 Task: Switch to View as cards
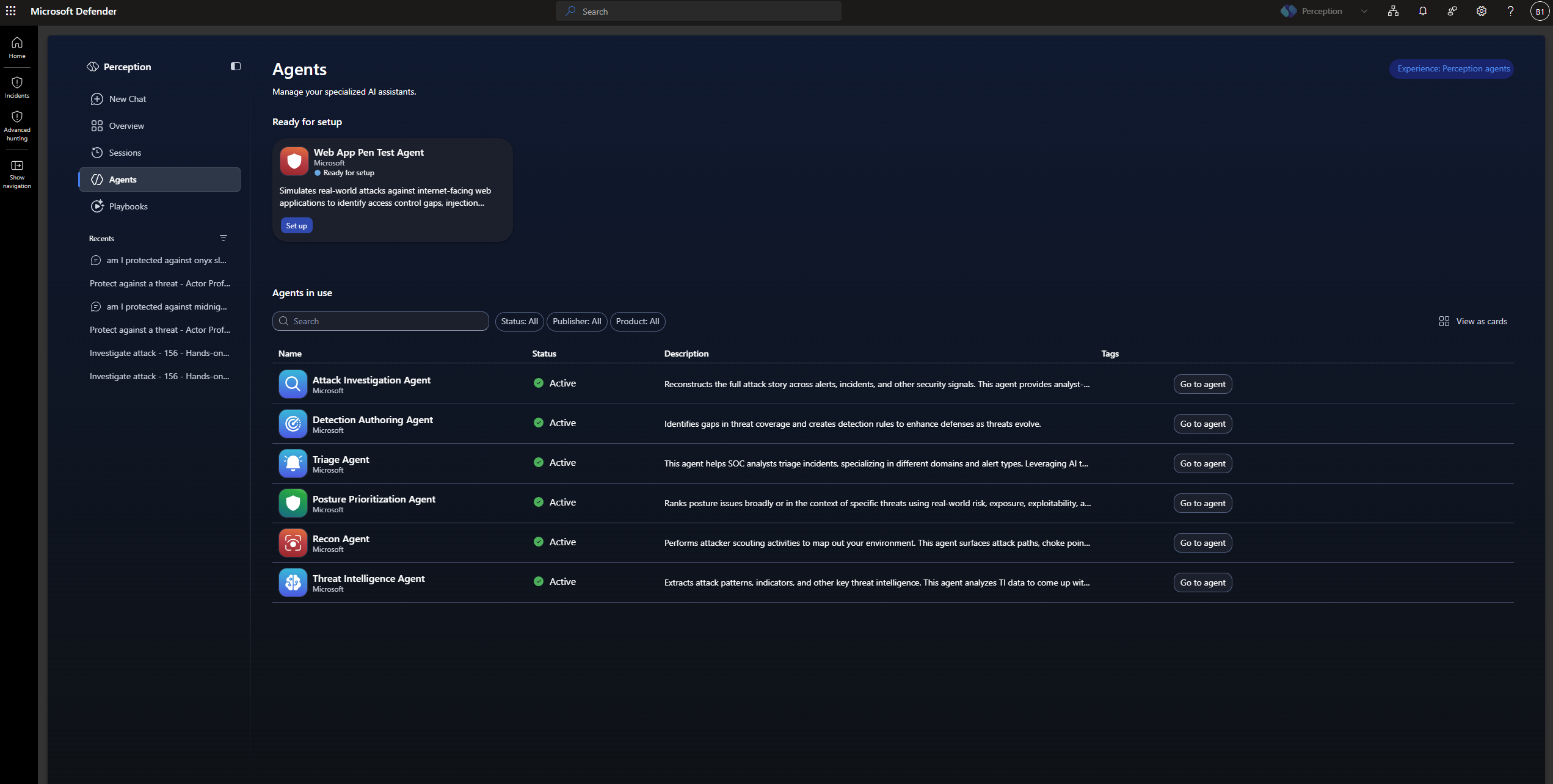[x=1473, y=321]
